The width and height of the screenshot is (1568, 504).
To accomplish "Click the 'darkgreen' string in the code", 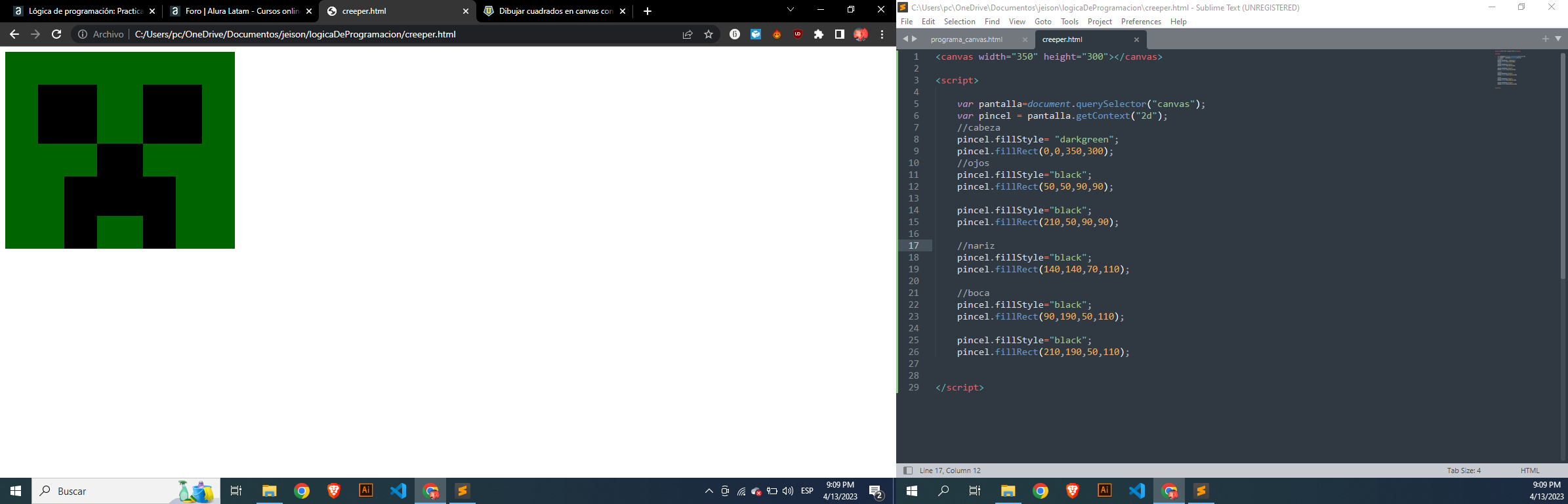I will tap(1083, 139).
